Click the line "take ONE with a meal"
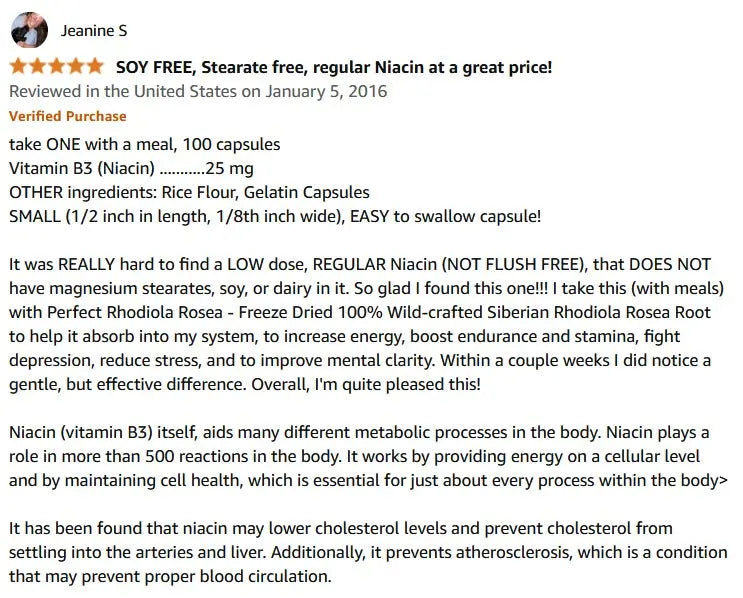 point(144,144)
